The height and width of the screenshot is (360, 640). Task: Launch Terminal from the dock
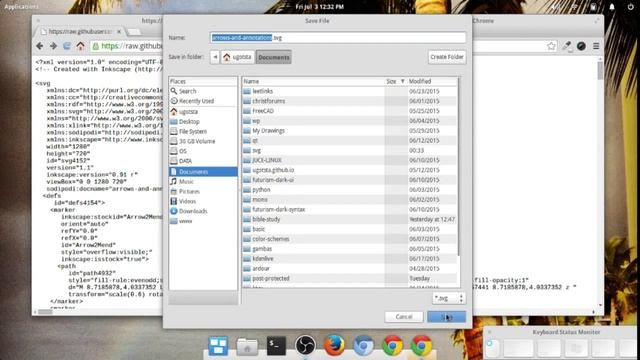pyautogui.click(x=276, y=346)
